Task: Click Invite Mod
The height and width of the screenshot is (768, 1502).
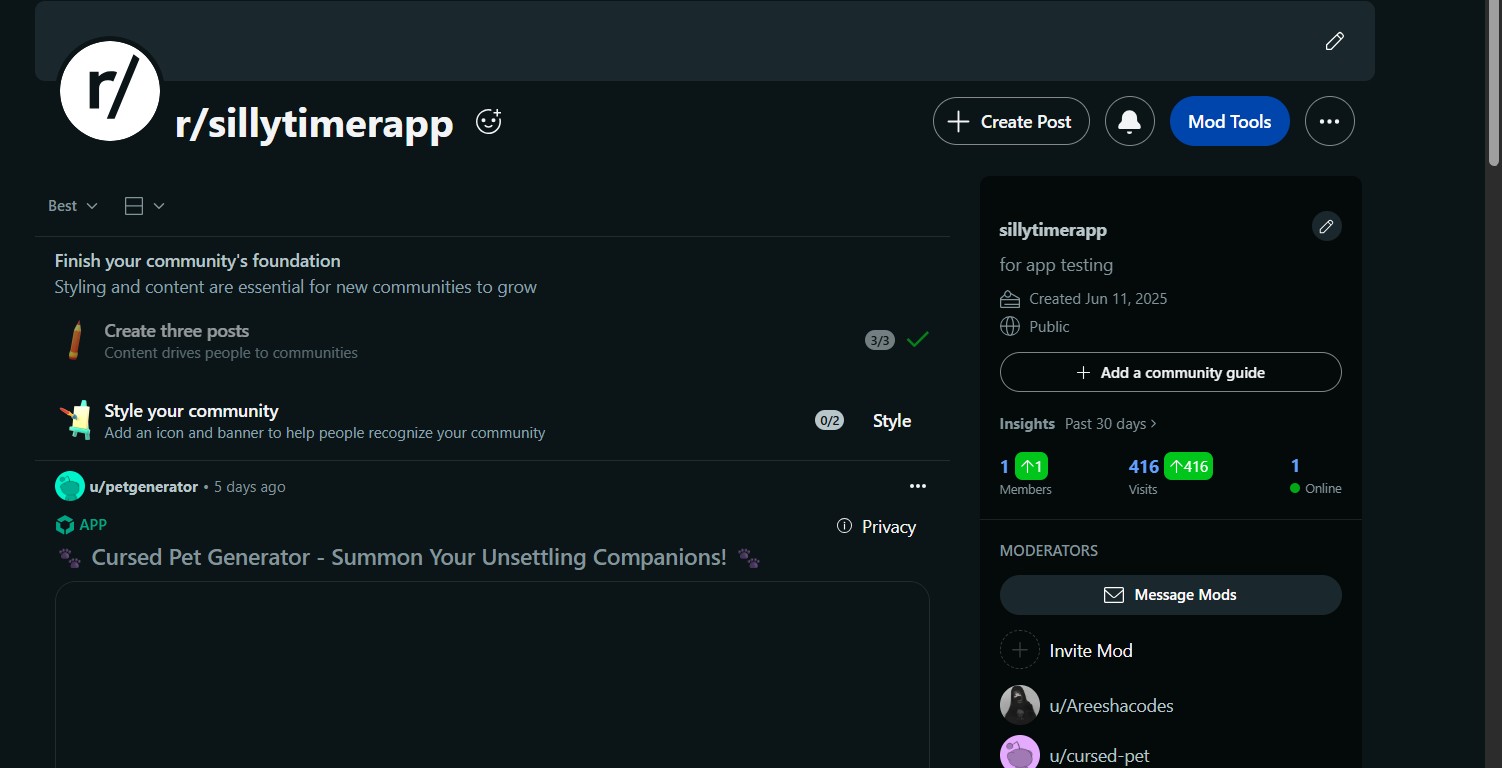Action: pyautogui.click(x=1091, y=651)
